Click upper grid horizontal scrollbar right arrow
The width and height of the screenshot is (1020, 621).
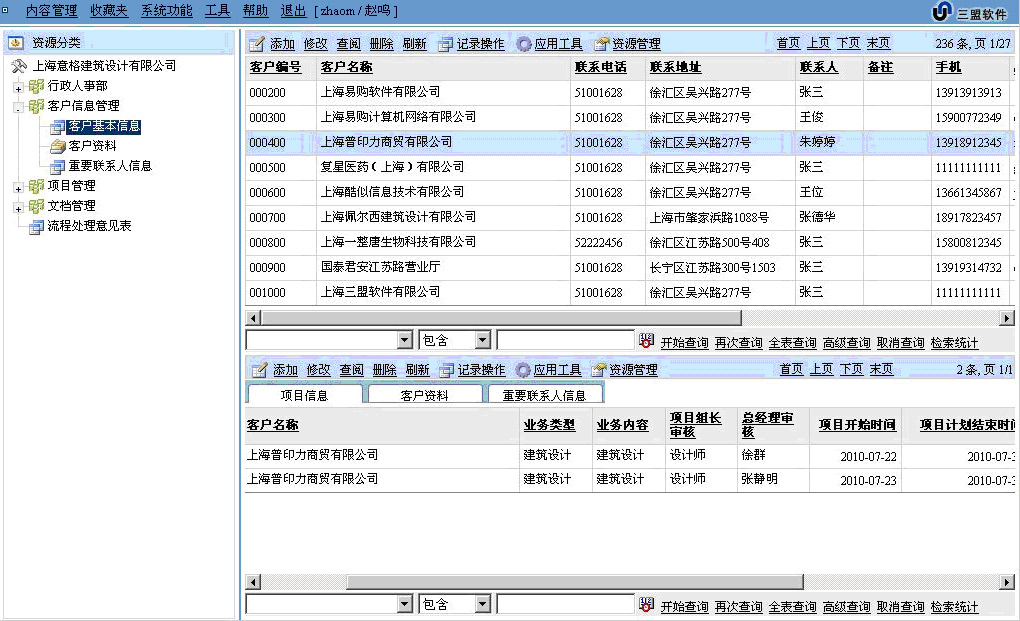click(x=1006, y=318)
